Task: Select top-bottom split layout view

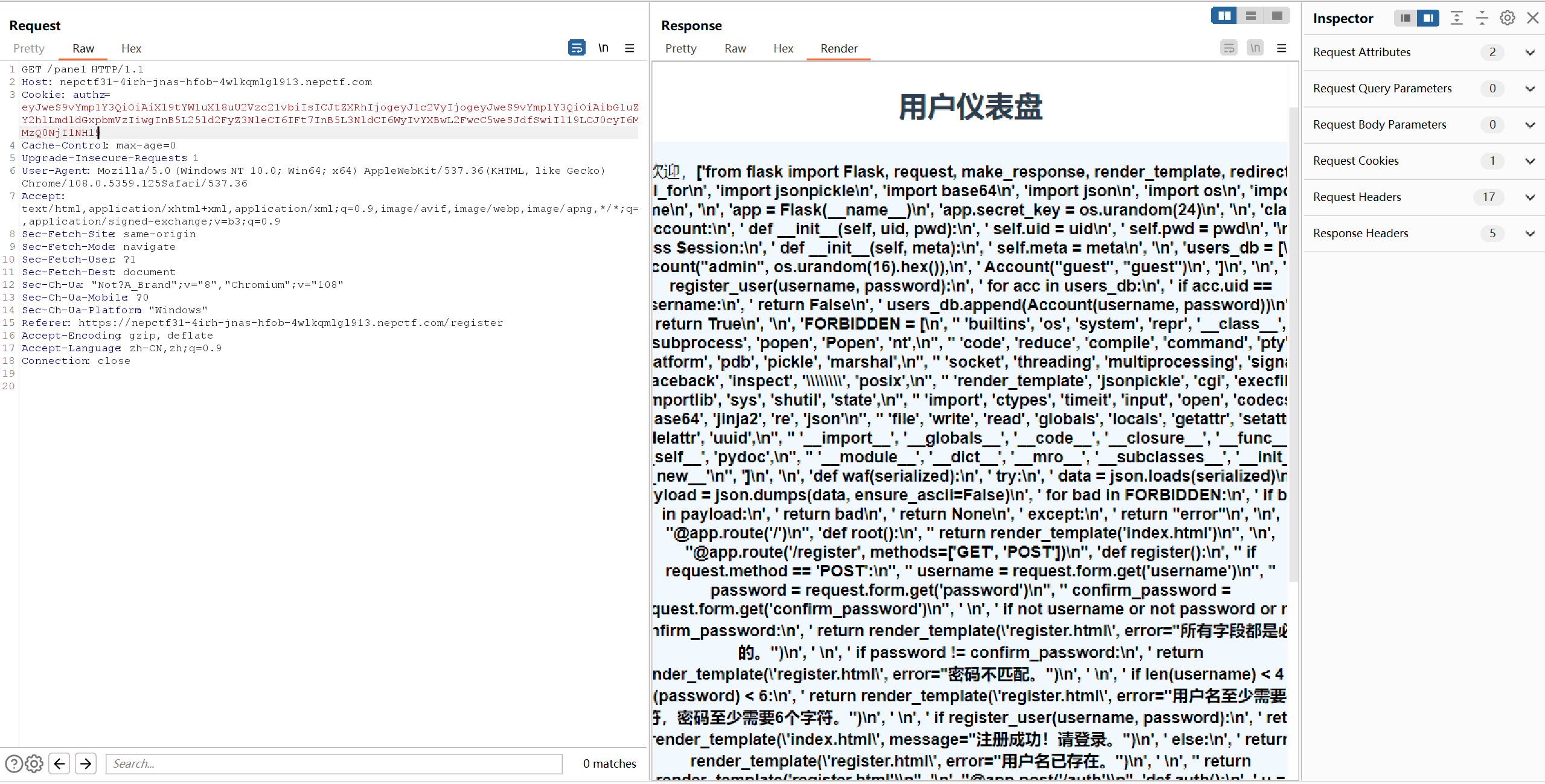Action: pyautogui.click(x=1251, y=16)
